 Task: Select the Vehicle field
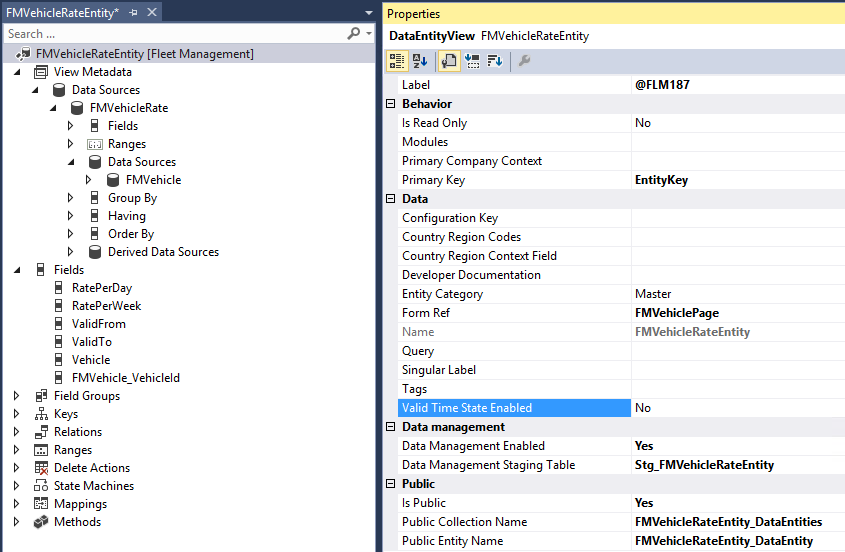pyautogui.click(x=91, y=360)
